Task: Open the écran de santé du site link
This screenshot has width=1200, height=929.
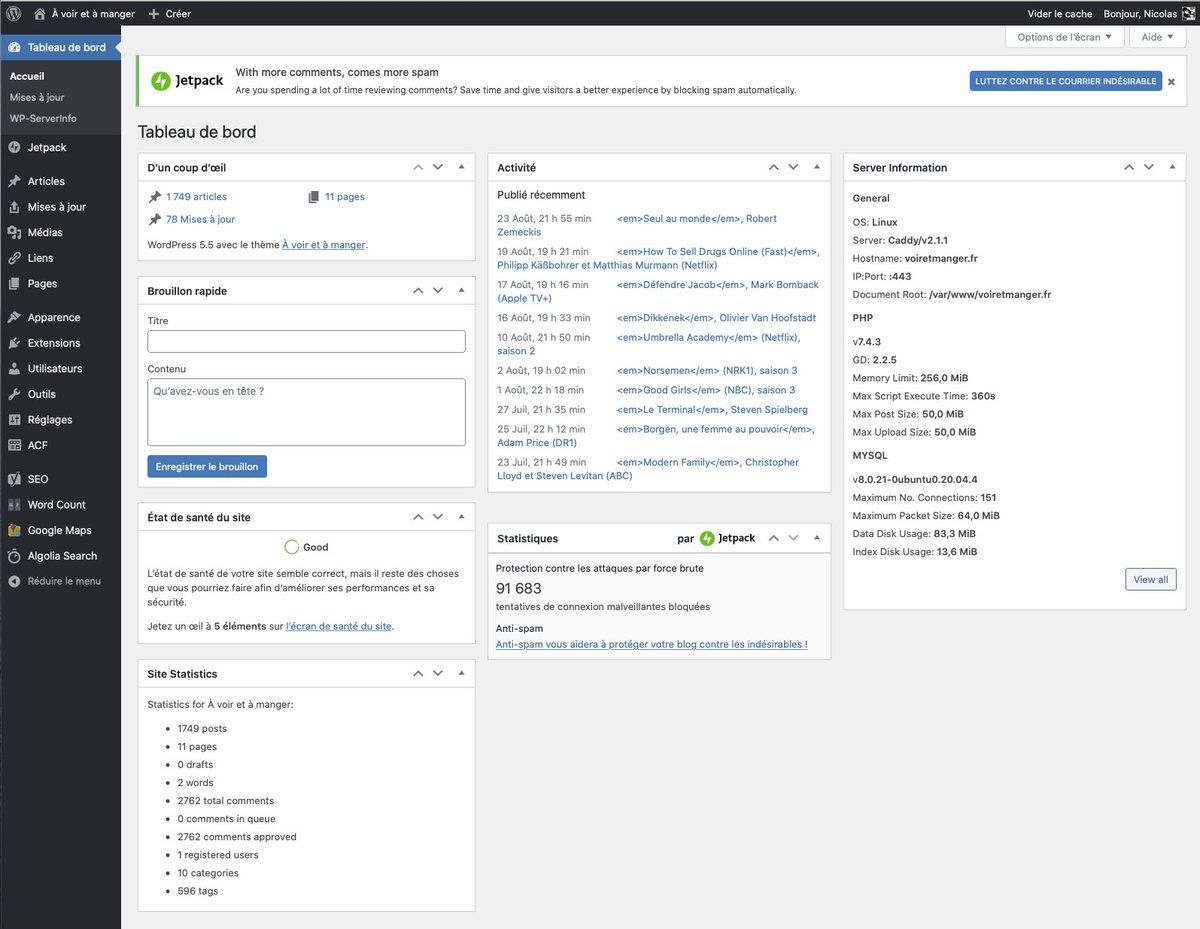Action: point(338,626)
